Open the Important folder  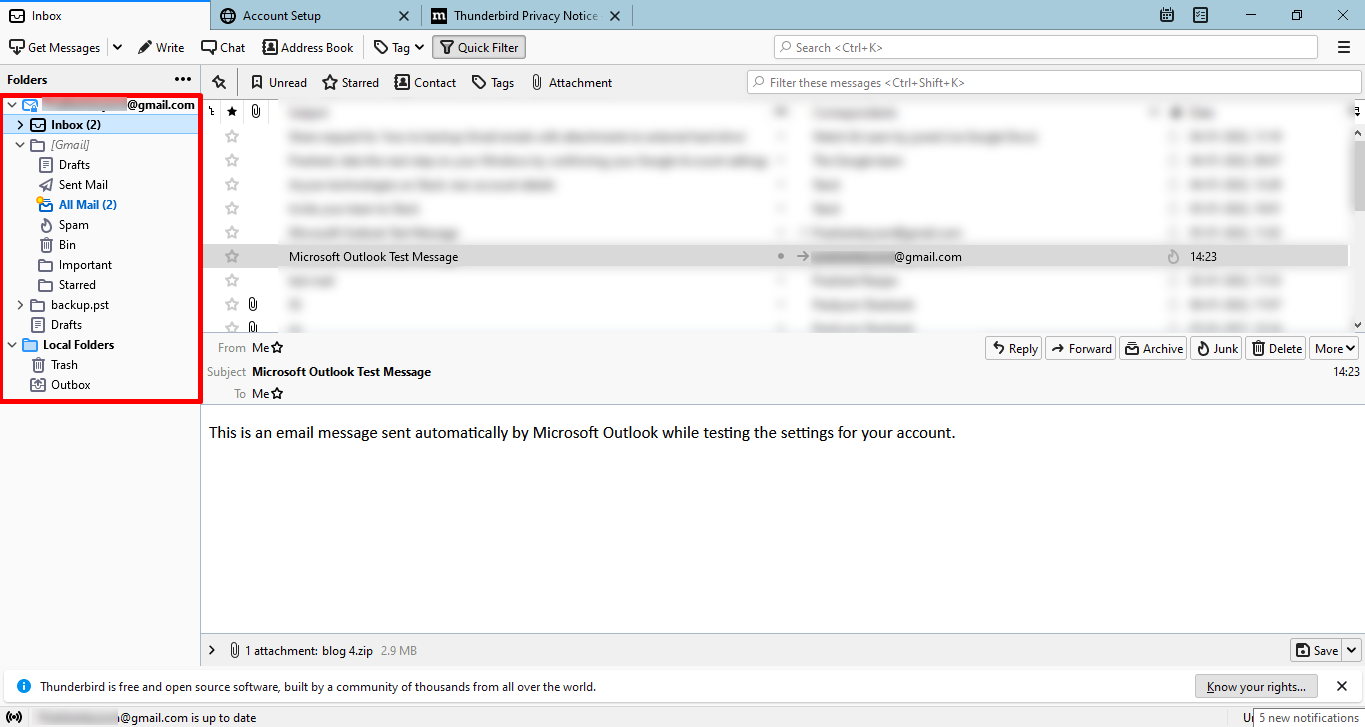tap(85, 265)
